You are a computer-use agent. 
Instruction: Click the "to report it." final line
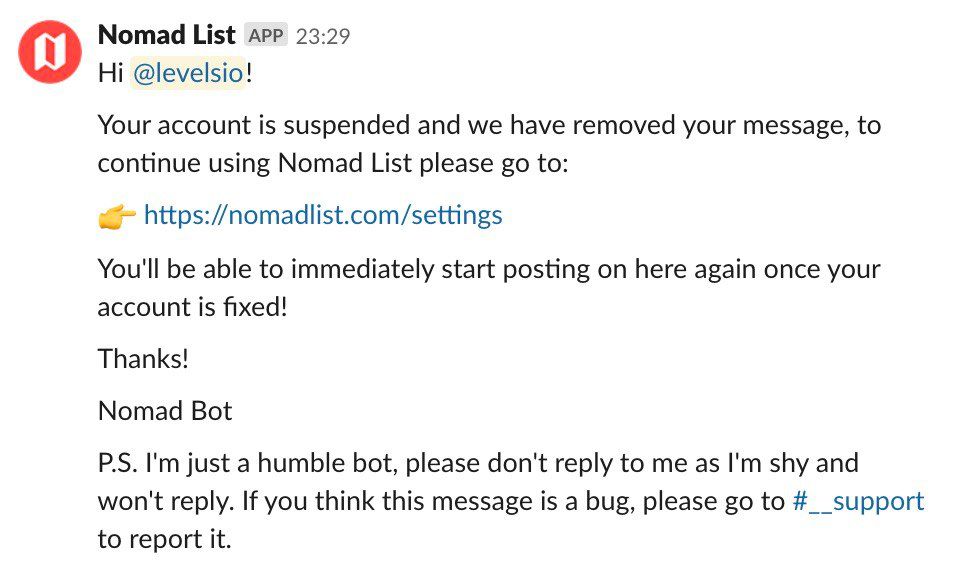tap(164, 539)
